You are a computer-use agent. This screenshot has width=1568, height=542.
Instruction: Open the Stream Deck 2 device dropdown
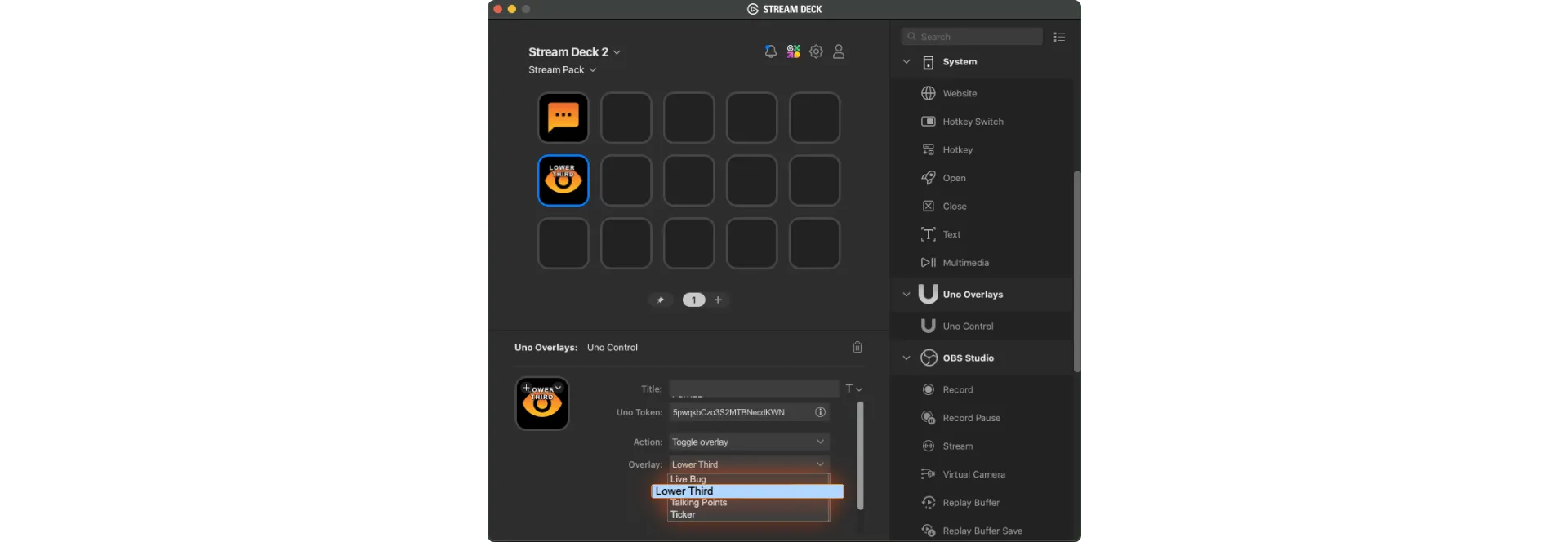[x=574, y=51]
